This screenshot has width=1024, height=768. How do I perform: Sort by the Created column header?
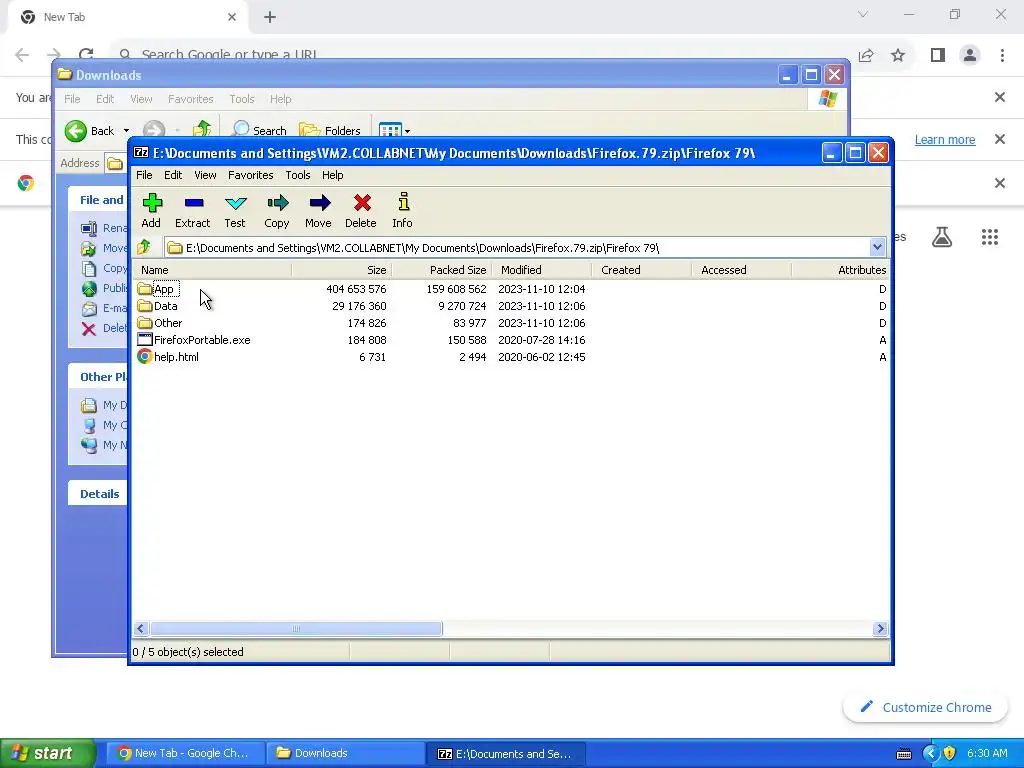pyautogui.click(x=641, y=270)
